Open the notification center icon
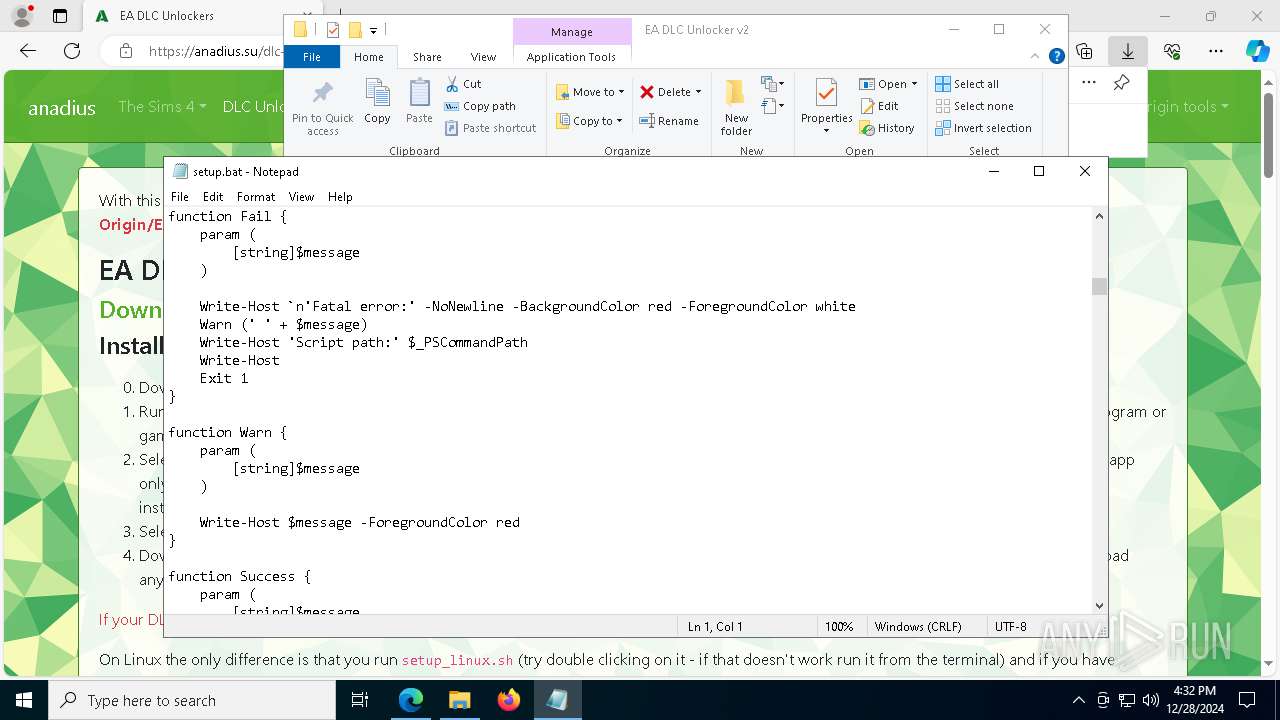 (x=1247, y=700)
